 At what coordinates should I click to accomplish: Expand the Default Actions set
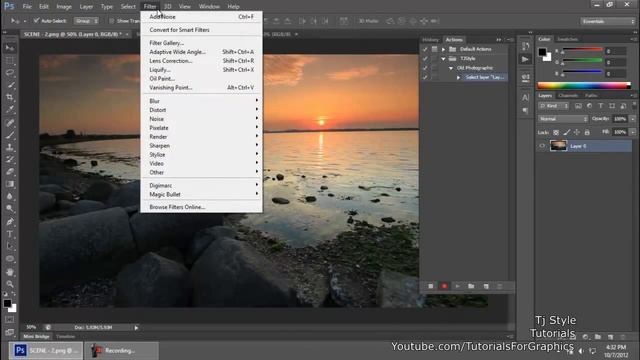click(443, 49)
